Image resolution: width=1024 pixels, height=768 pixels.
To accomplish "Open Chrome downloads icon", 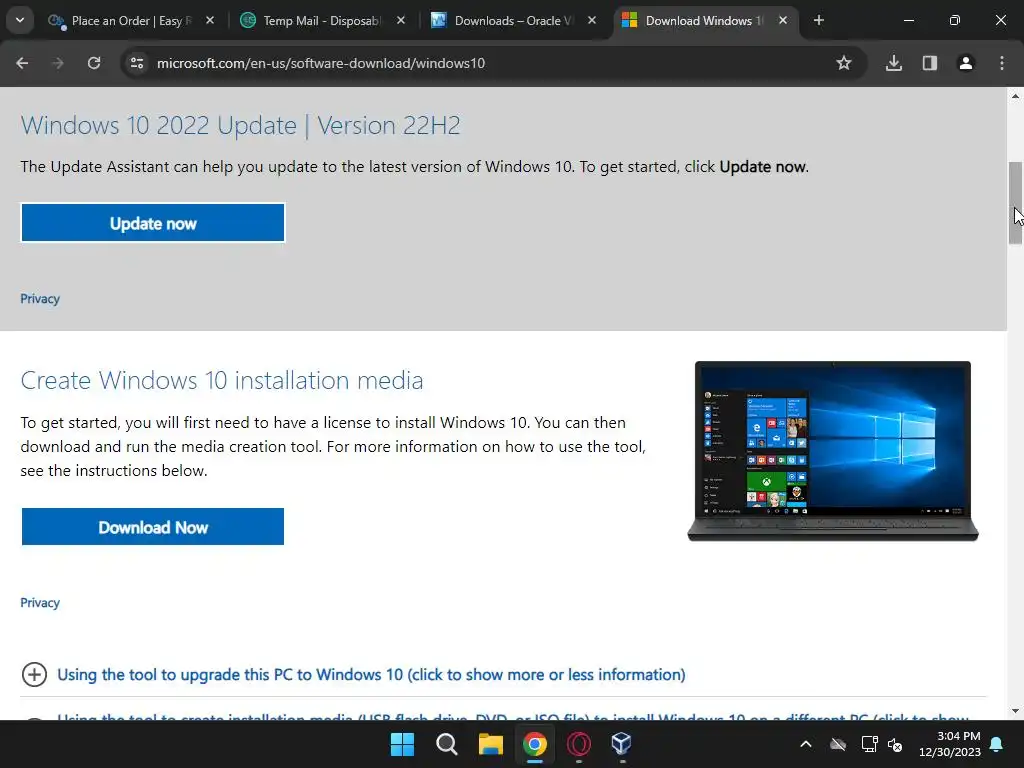I will 894,63.
